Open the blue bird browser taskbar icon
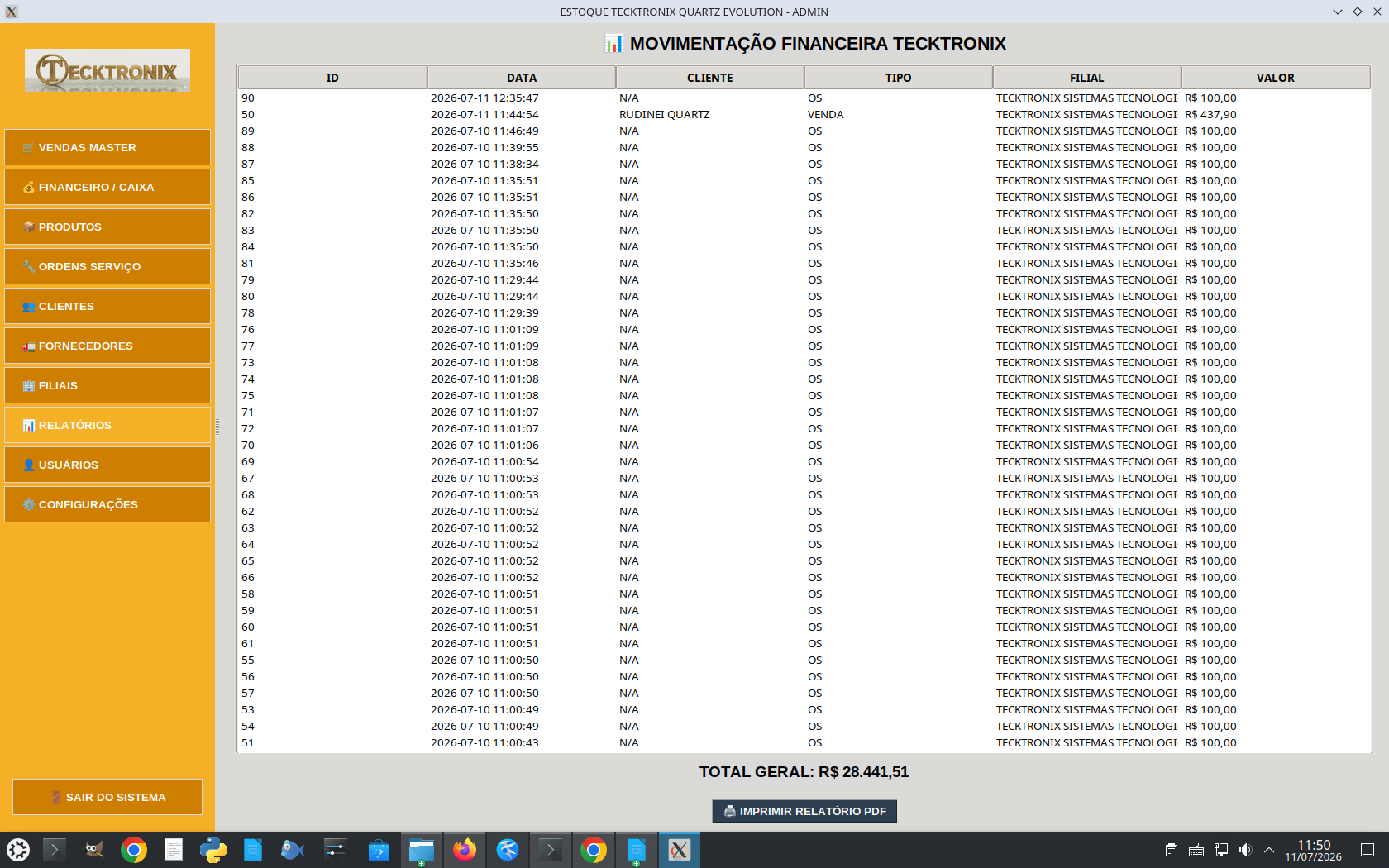Viewport: 1389px width, 868px height. tap(508, 850)
